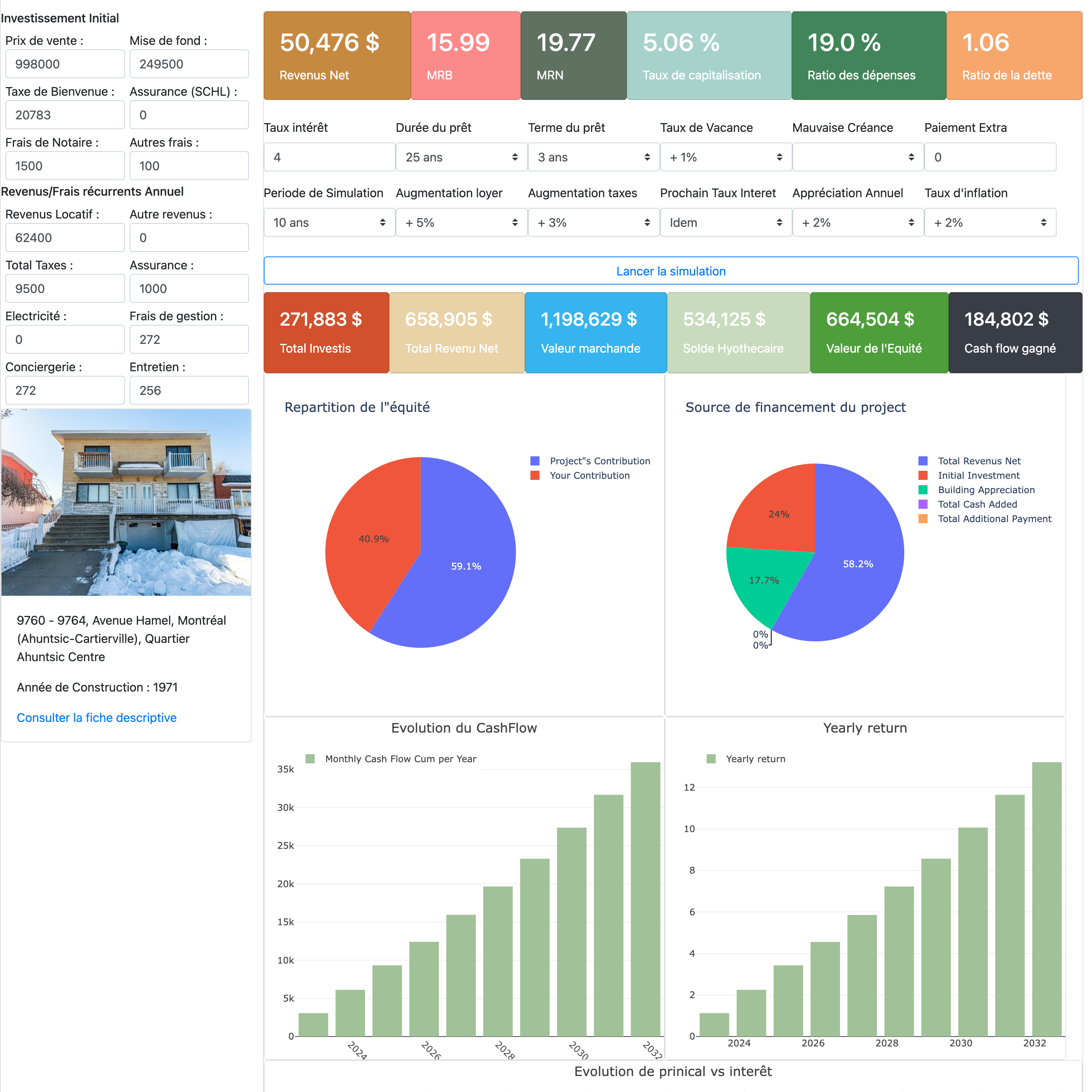
Task: Choose a Periode de Simulation value
Action: click(x=329, y=222)
